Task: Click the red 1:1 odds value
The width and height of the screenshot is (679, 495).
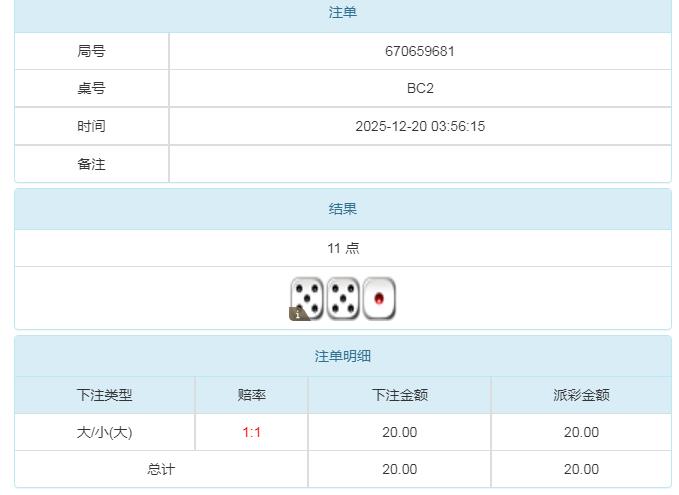Action: pyautogui.click(x=252, y=432)
